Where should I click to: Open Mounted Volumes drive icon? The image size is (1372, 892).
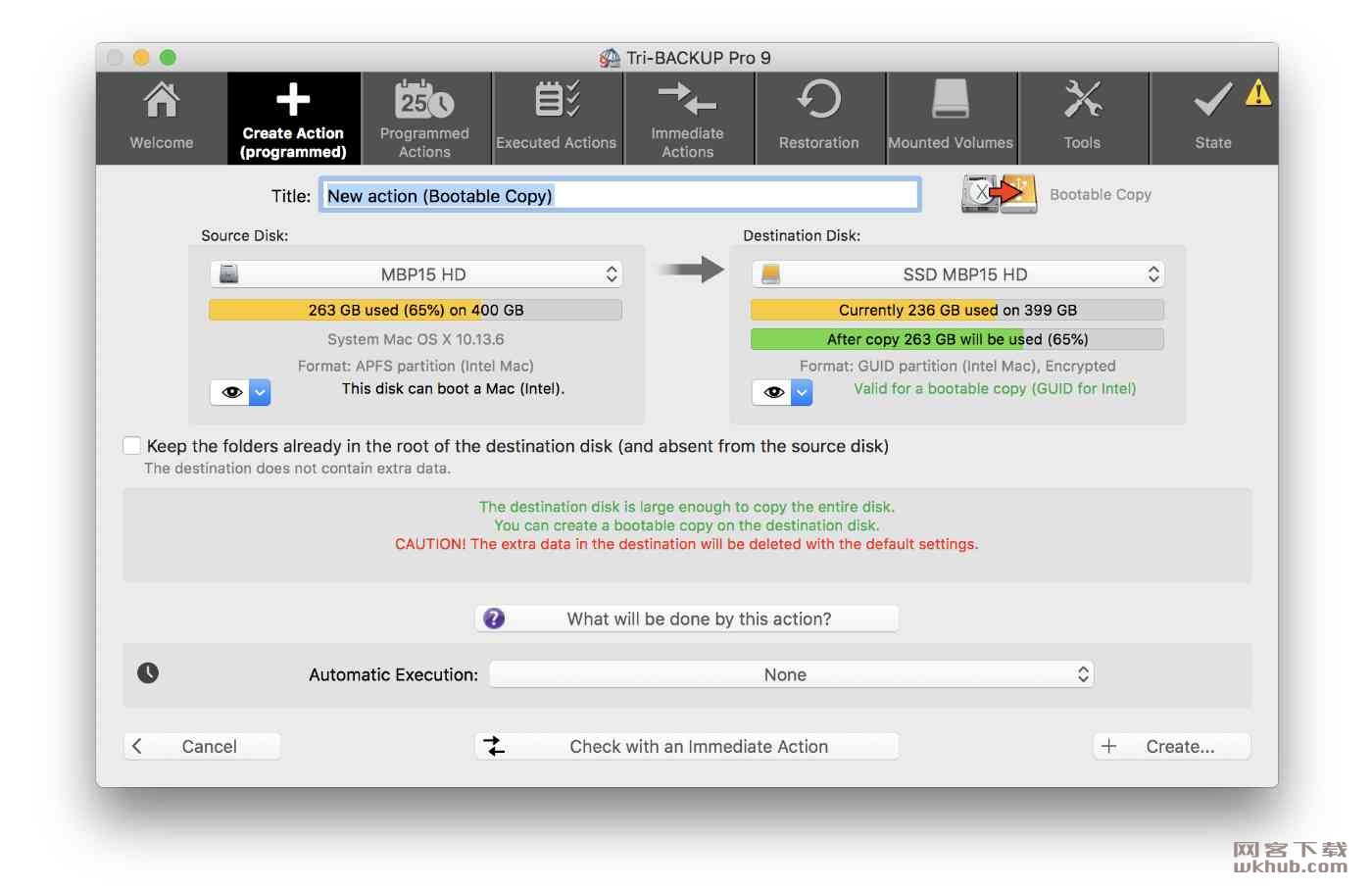pyautogui.click(x=951, y=99)
